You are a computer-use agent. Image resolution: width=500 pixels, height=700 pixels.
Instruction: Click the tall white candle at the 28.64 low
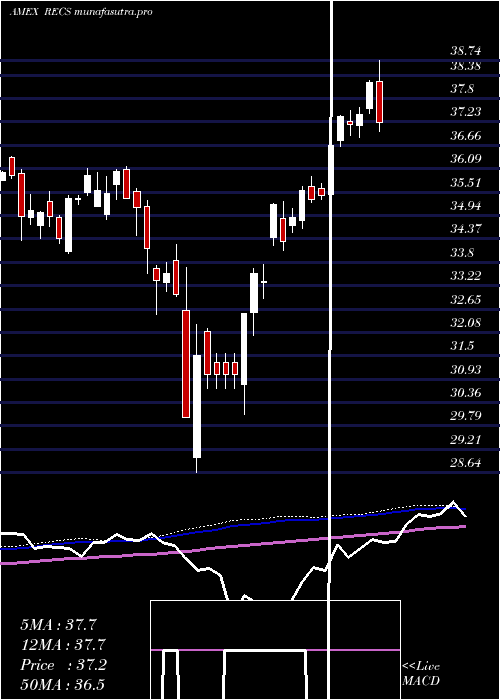pos(197,406)
